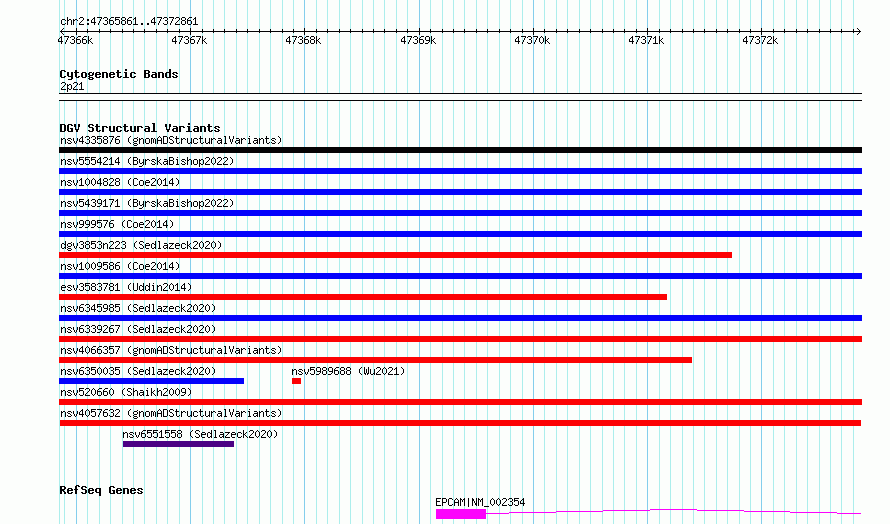The width and height of the screenshot is (890, 524).
Task: Click the 47369k ruler position
Action: 418,40
